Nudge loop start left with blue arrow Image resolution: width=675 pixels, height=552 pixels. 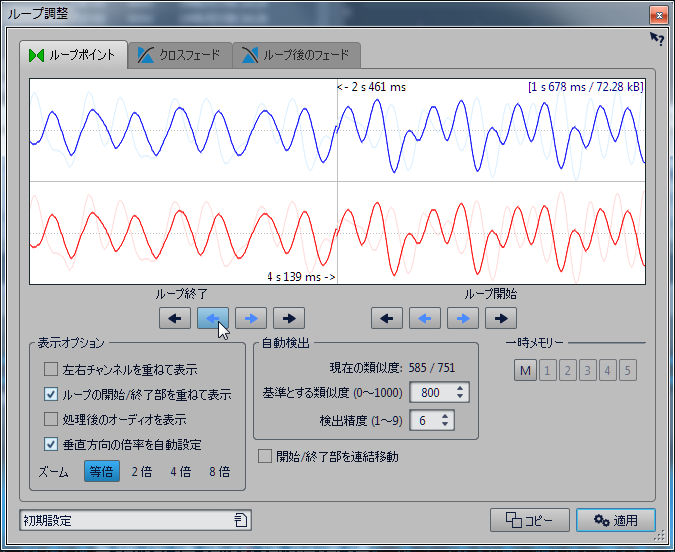(x=425, y=318)
